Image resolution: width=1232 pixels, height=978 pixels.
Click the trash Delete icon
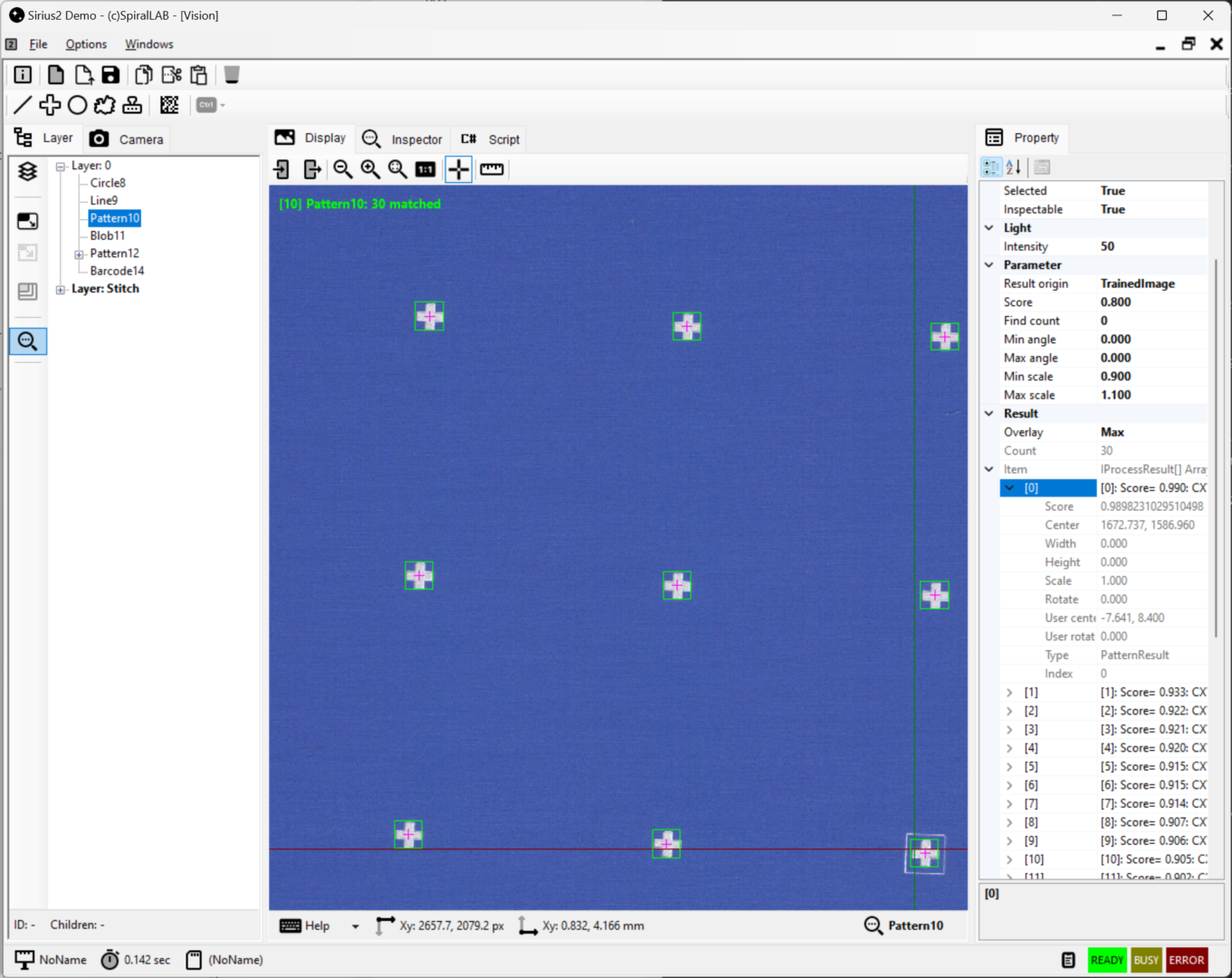point(232,75)
